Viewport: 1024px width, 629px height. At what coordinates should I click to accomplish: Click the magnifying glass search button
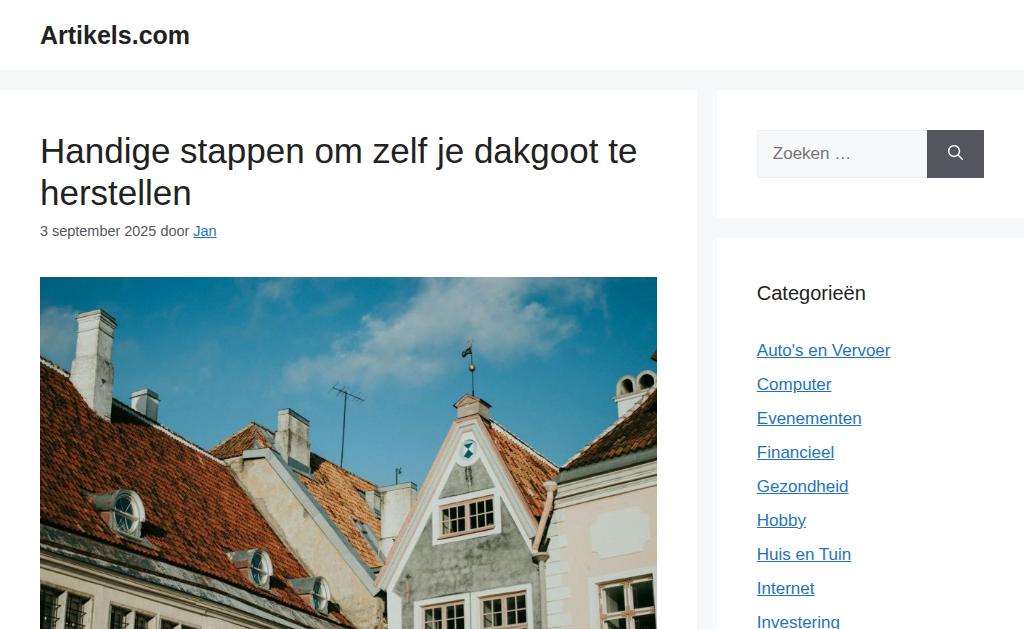955,153
